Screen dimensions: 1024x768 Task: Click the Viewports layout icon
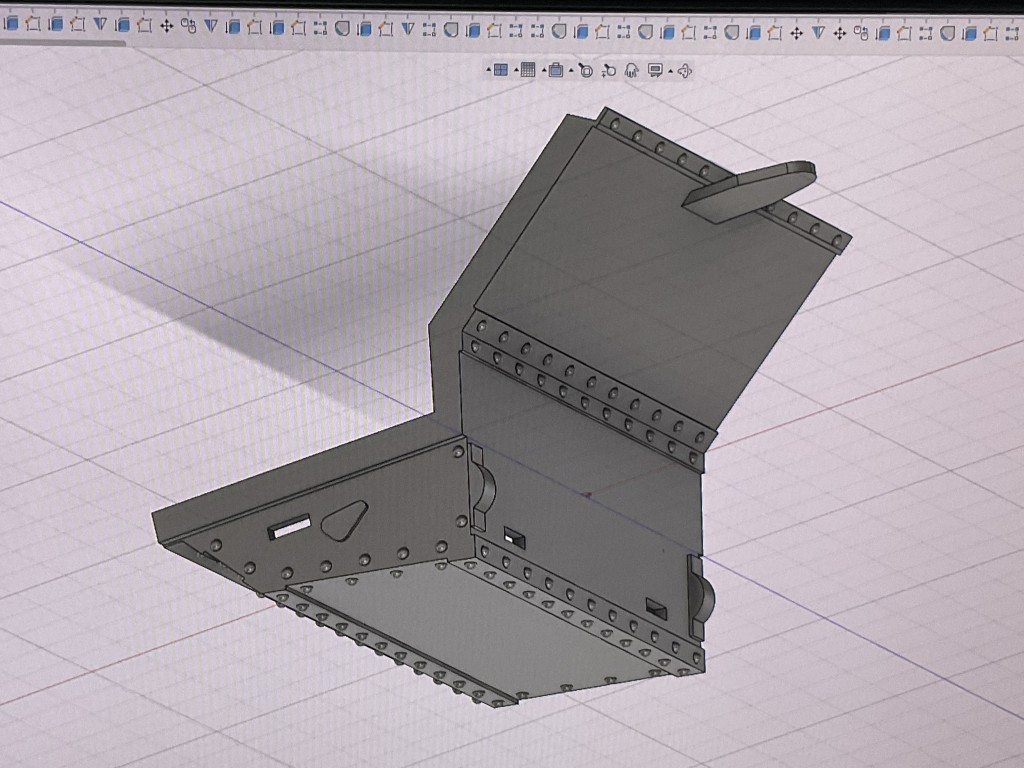[501, 71]
